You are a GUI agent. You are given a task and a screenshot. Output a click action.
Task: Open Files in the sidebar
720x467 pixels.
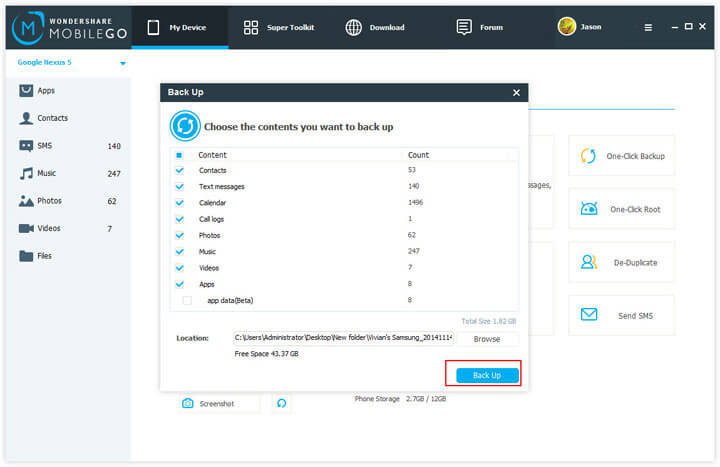(69, 256)
